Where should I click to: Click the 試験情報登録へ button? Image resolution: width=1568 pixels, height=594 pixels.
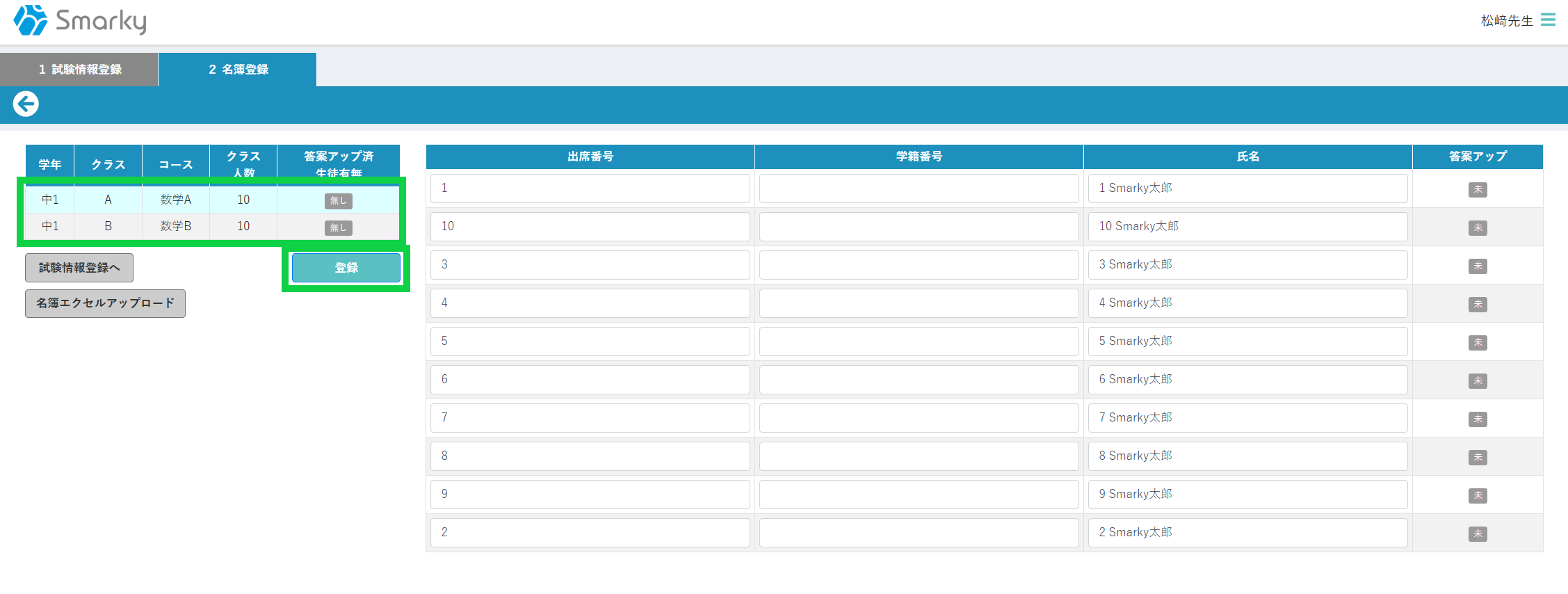click(x=79, y=268)
